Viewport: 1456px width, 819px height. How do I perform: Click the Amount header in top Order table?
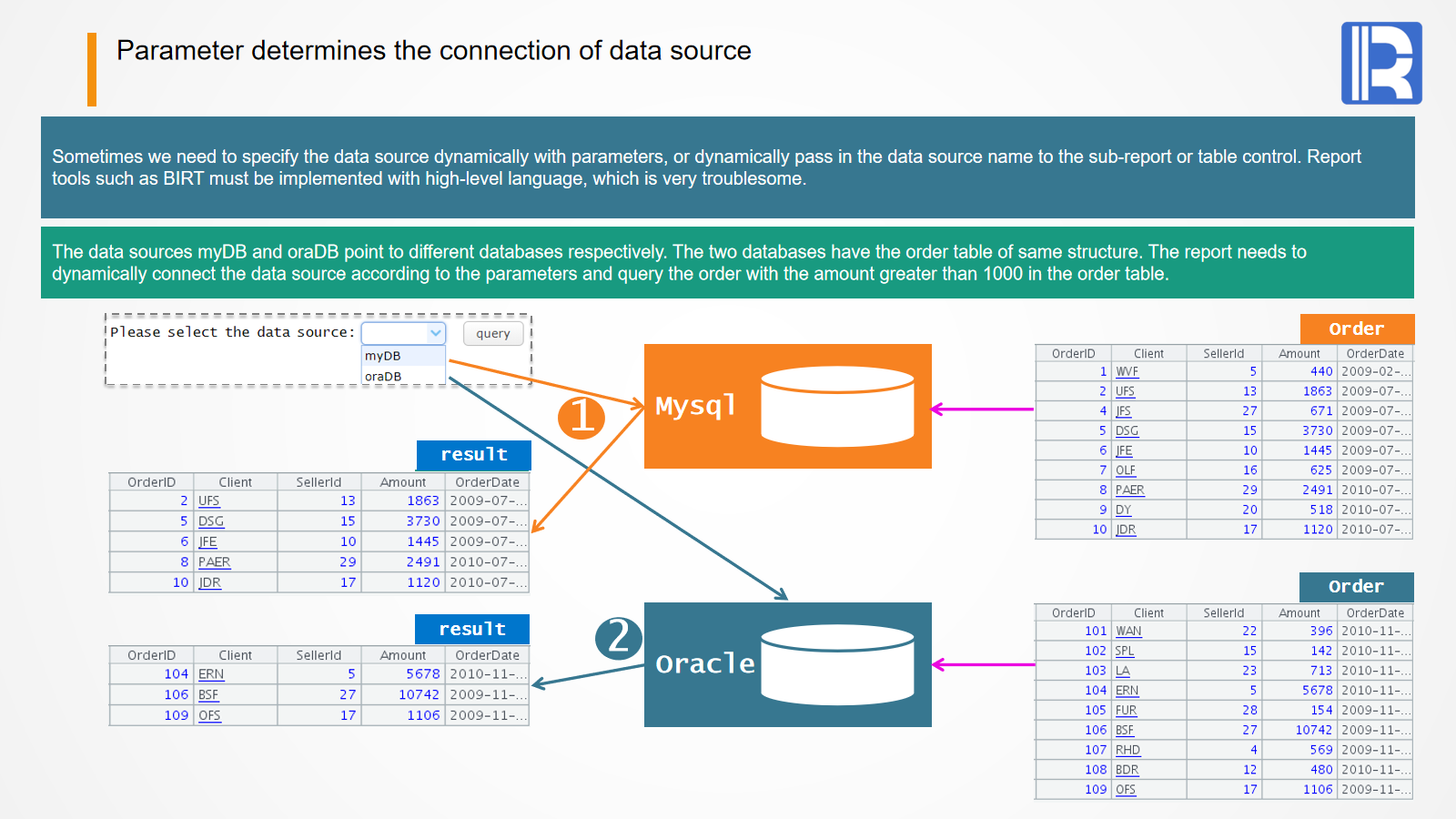tap(1299, 354)
